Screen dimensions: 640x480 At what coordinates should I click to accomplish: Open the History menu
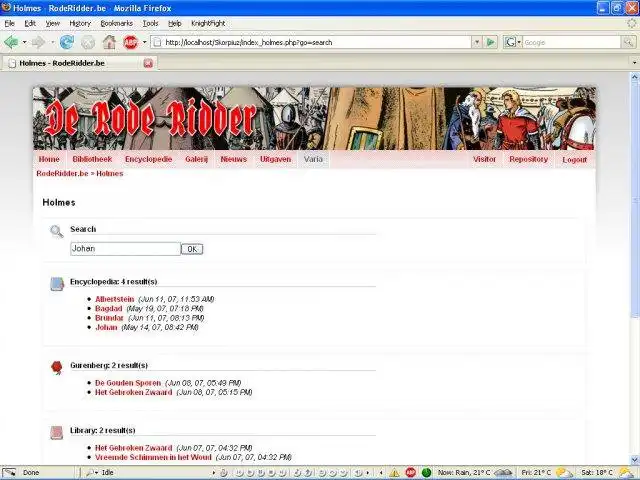coord(80,23)
